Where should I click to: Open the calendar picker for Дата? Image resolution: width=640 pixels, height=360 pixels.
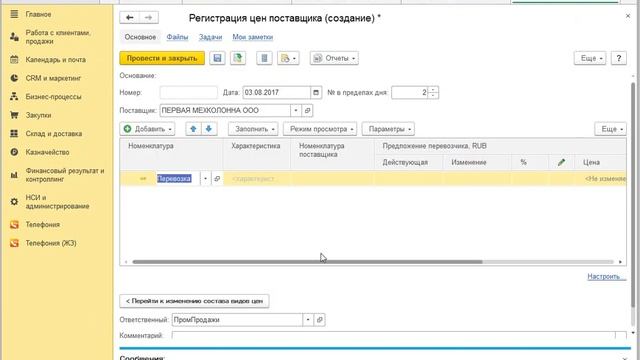click(316, 93)
